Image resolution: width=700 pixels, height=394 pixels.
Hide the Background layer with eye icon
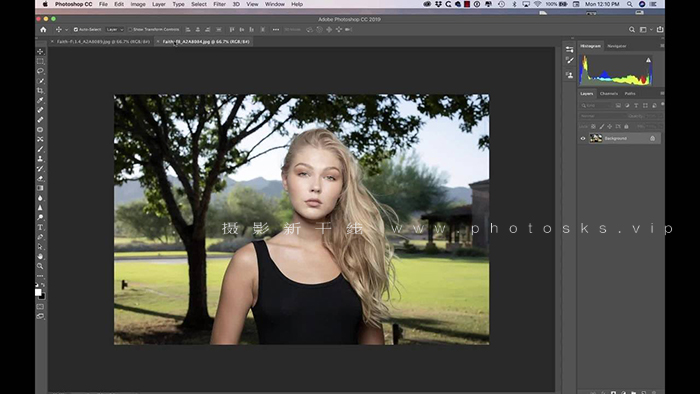pyautogui.click(x=583, y=138)
